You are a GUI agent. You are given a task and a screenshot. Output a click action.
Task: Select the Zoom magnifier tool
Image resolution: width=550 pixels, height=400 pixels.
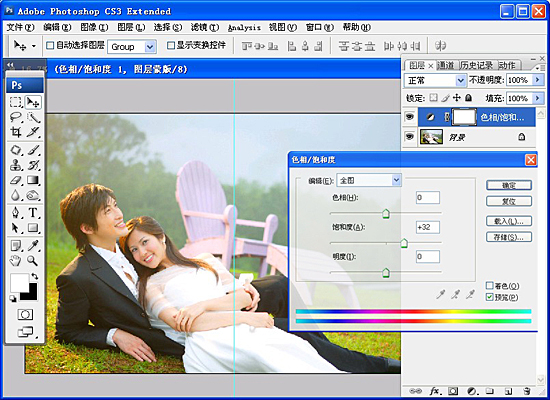(33, 261)
